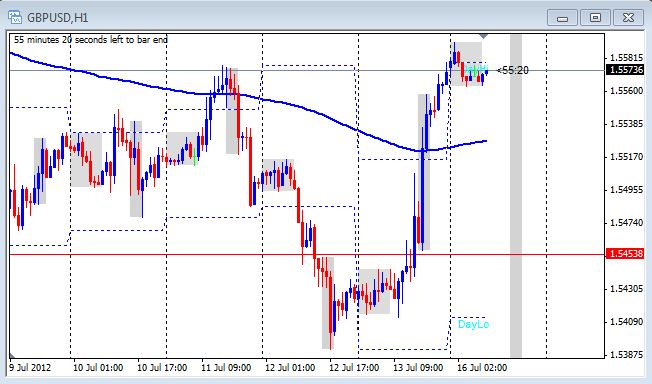This screenshot has height=384, width=652.
Task: Click the GBPUSD chart window icon
Action: tap(15, 17)
